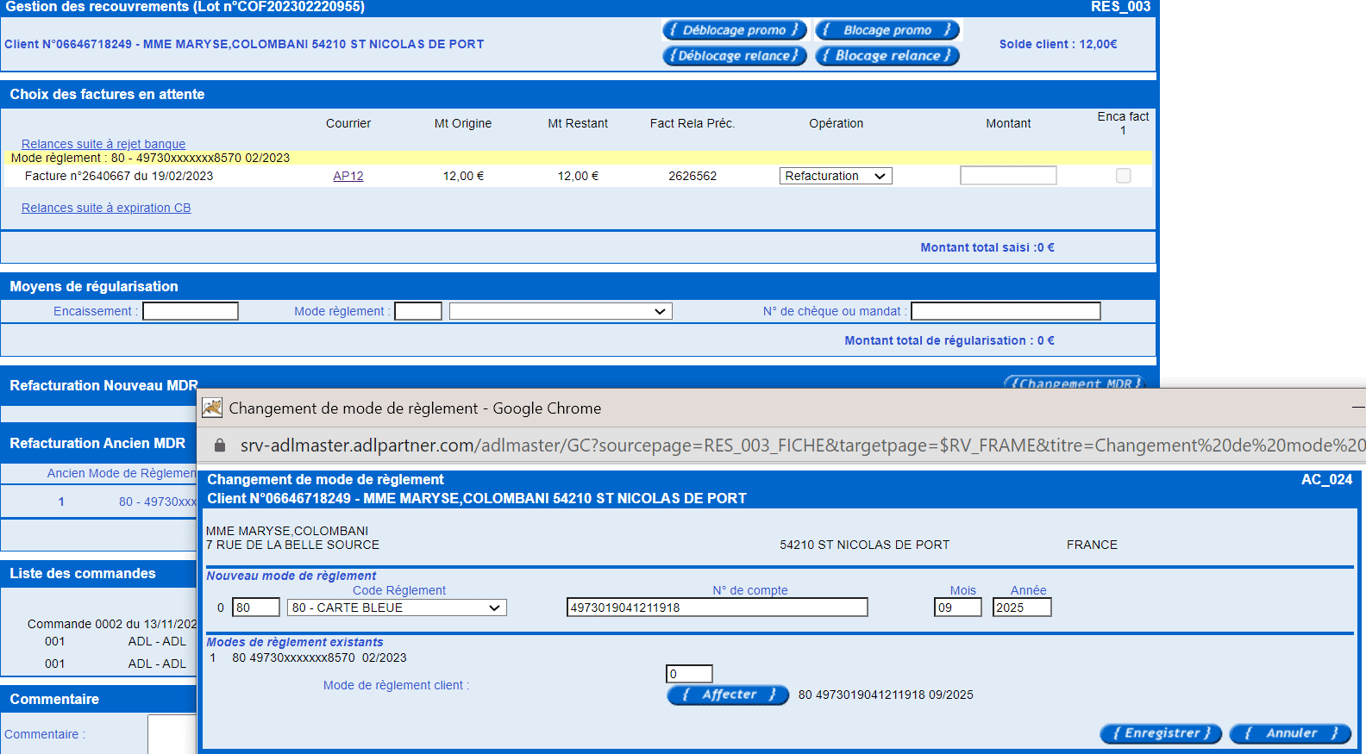
Task: Focus the Mode de règlement client field
Action: [x=689, y=674]
